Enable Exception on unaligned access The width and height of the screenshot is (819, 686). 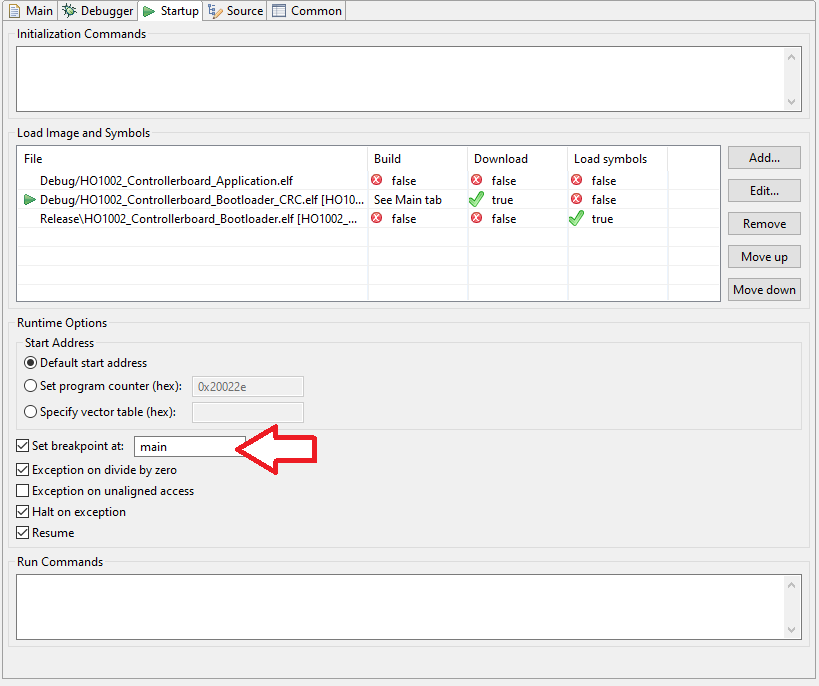tap(21, 490)
